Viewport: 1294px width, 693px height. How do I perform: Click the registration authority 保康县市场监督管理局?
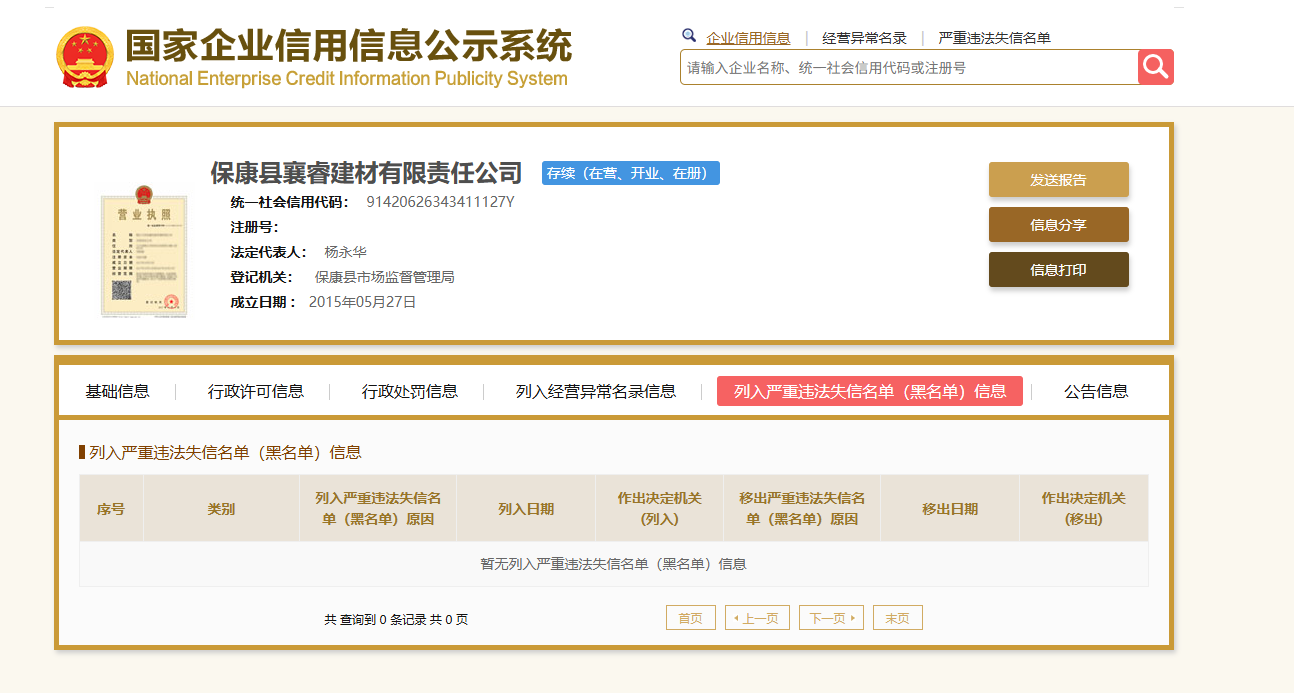tap(385, 277)
